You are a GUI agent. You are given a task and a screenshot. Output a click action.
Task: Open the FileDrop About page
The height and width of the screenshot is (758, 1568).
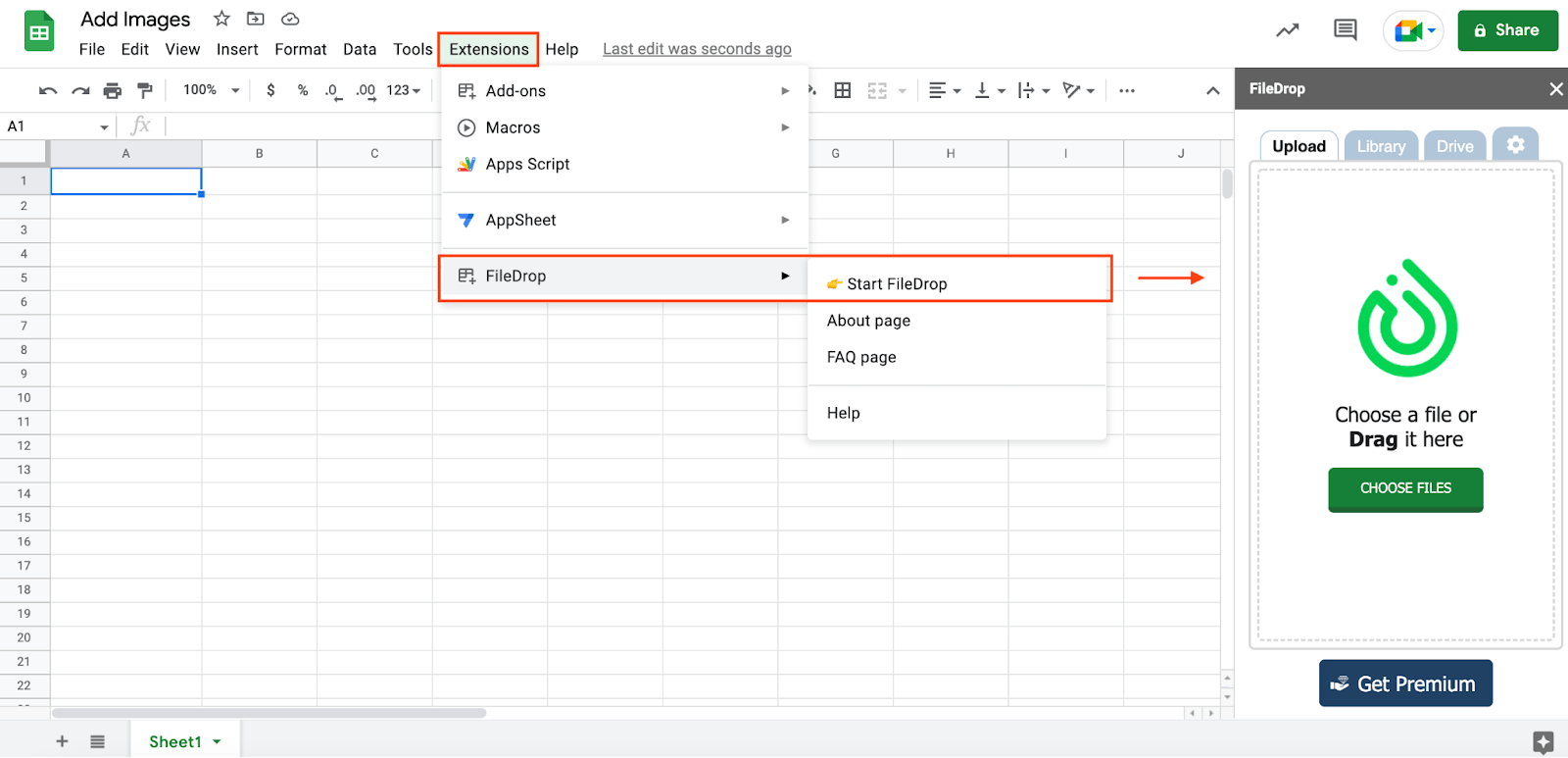957,321
